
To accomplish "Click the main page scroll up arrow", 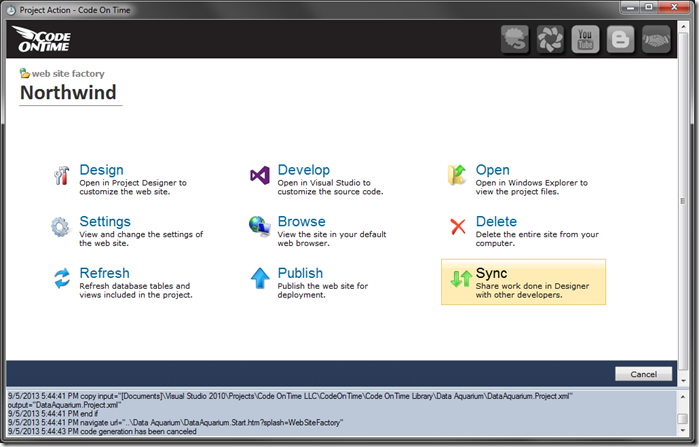I will (683, 26).
